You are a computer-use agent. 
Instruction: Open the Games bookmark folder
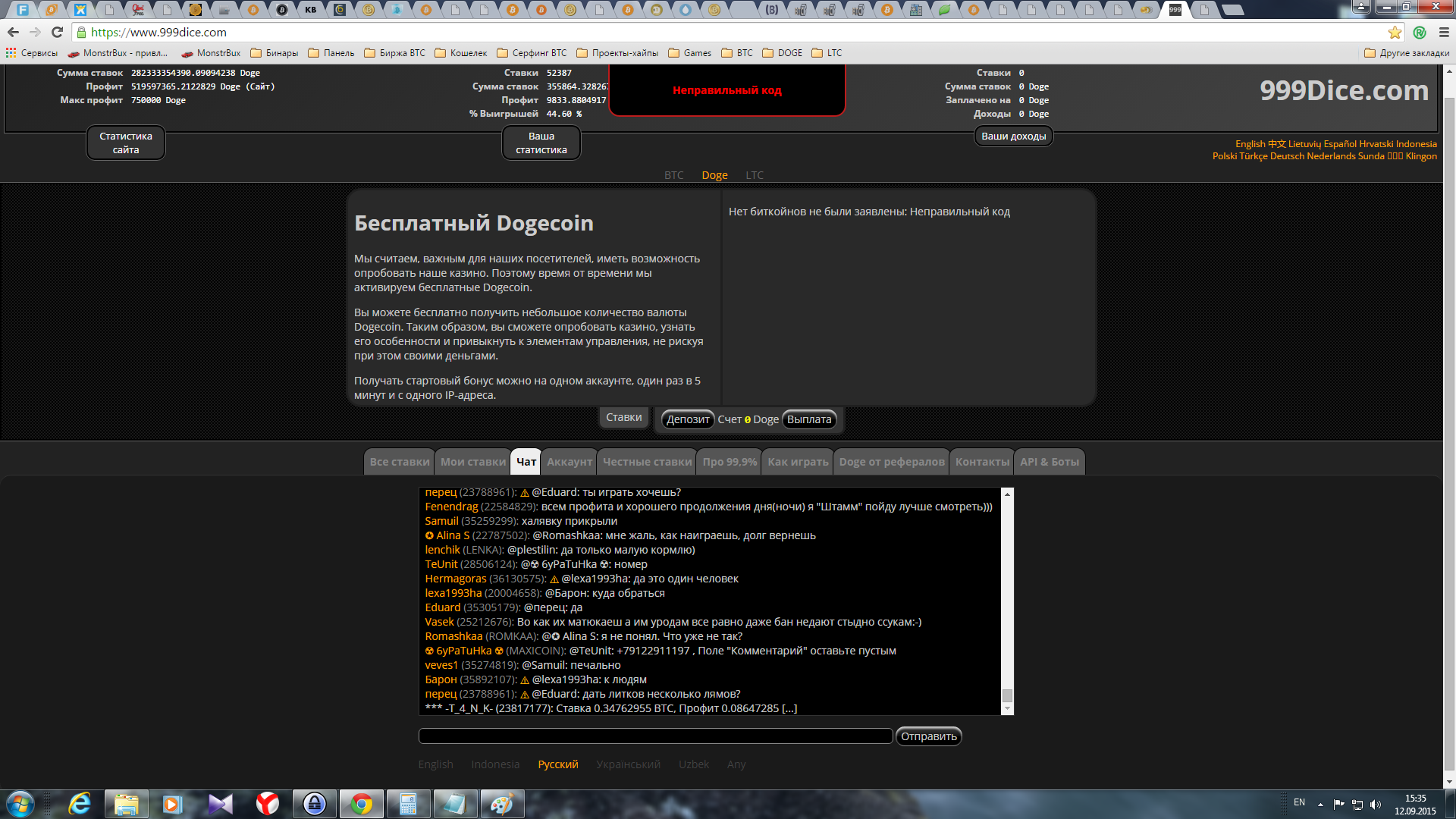pyautogui.click(x=690, y=53)
